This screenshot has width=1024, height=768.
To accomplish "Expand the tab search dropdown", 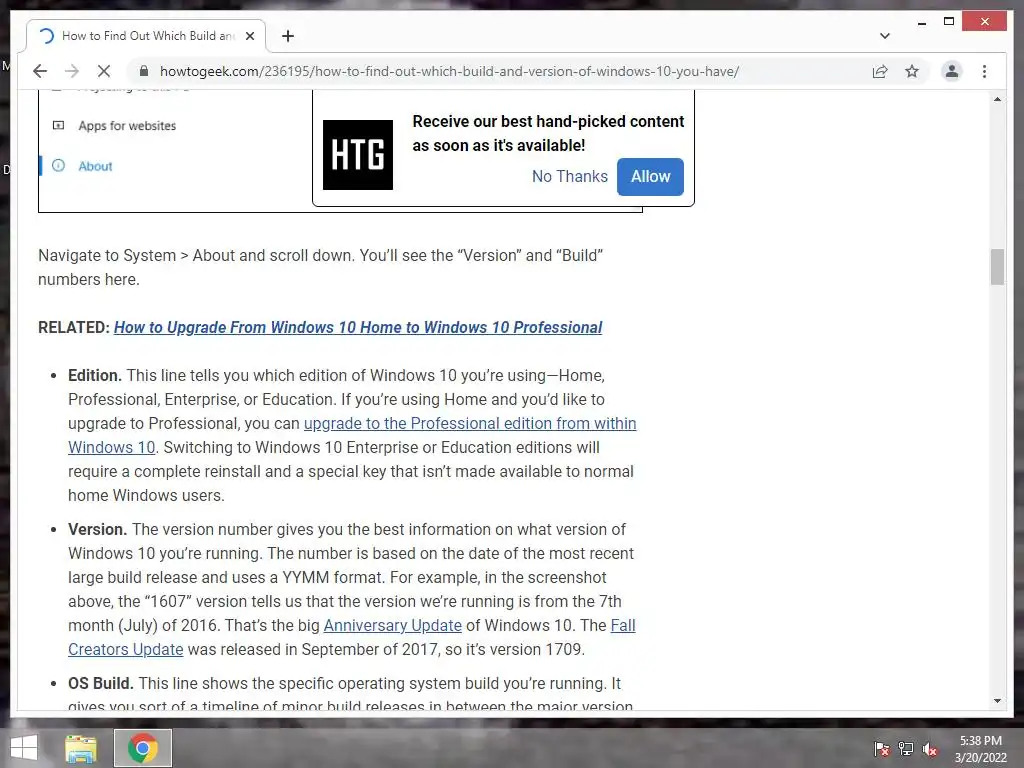I will point(885,36).
